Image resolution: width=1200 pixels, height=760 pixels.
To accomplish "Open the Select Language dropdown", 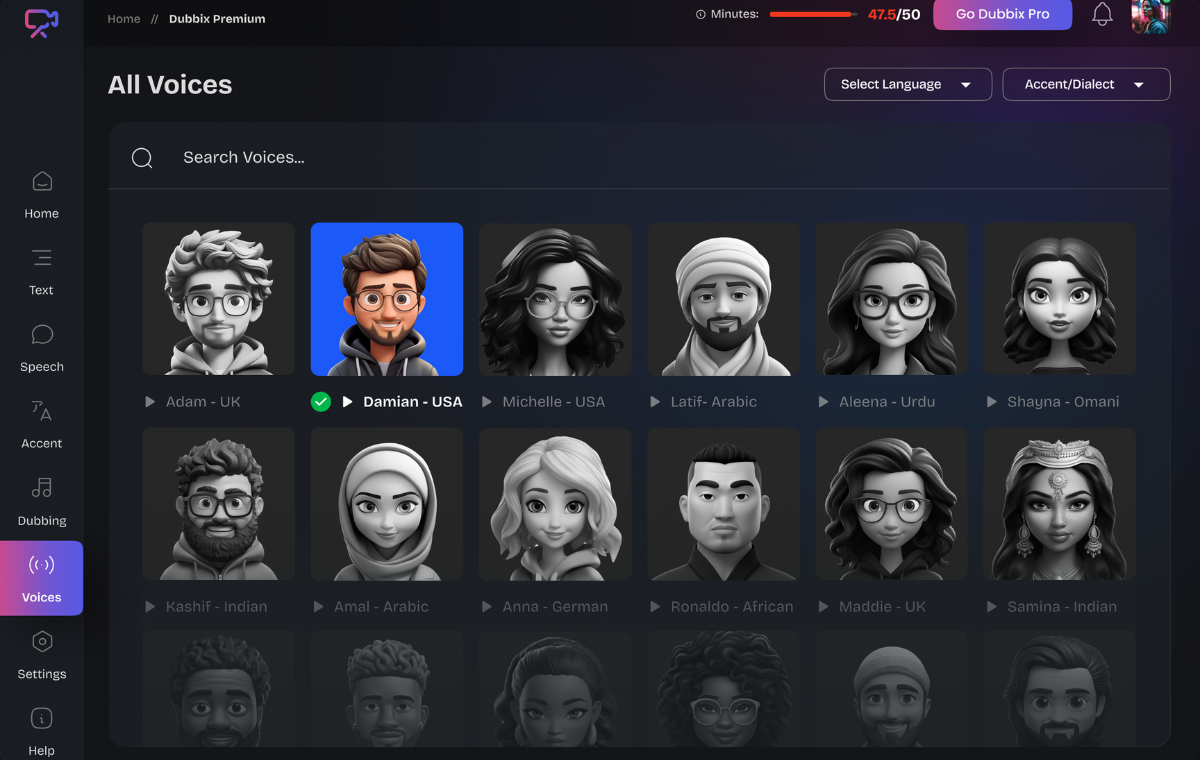I will coord(908,84).
